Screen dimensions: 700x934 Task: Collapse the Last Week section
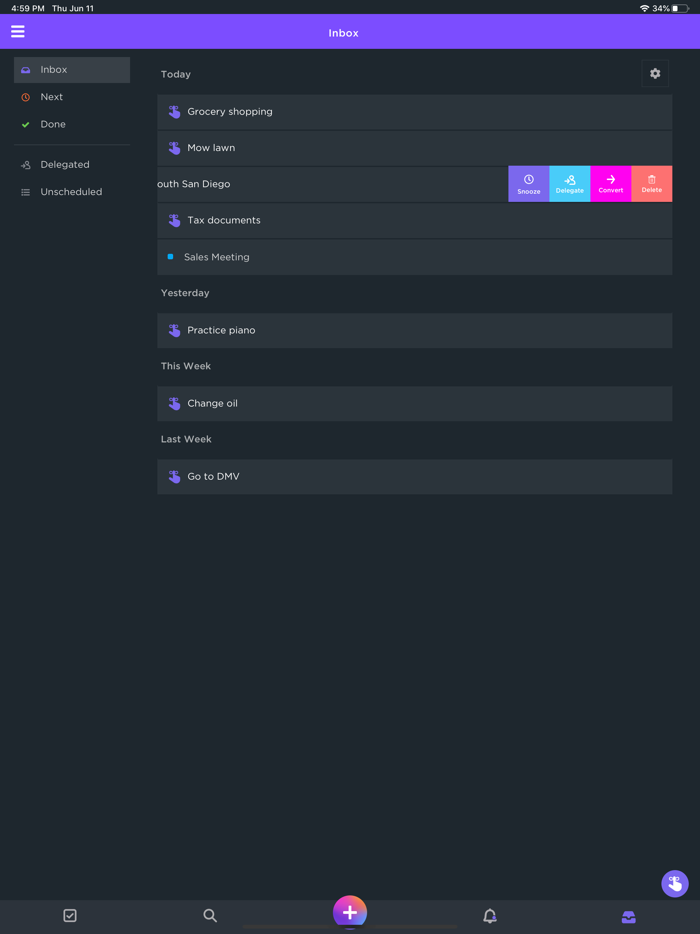click(187, 438)
